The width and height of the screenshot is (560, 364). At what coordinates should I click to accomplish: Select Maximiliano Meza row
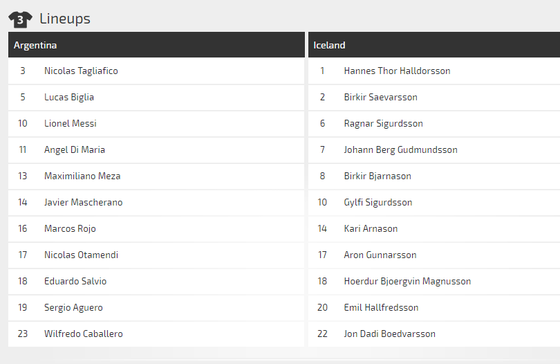tap(156, 176)
